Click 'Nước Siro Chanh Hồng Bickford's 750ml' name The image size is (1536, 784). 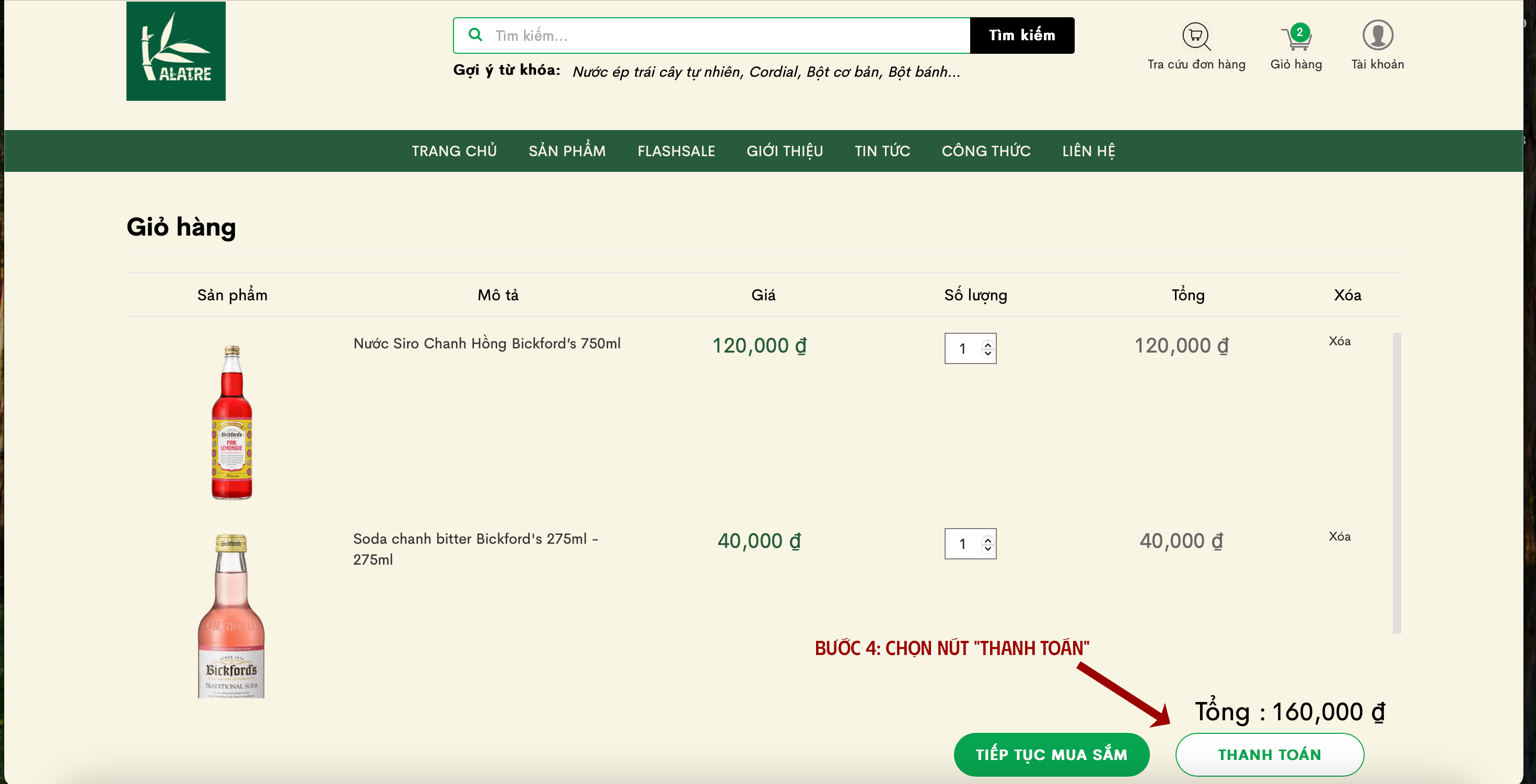tap(487, 343)
